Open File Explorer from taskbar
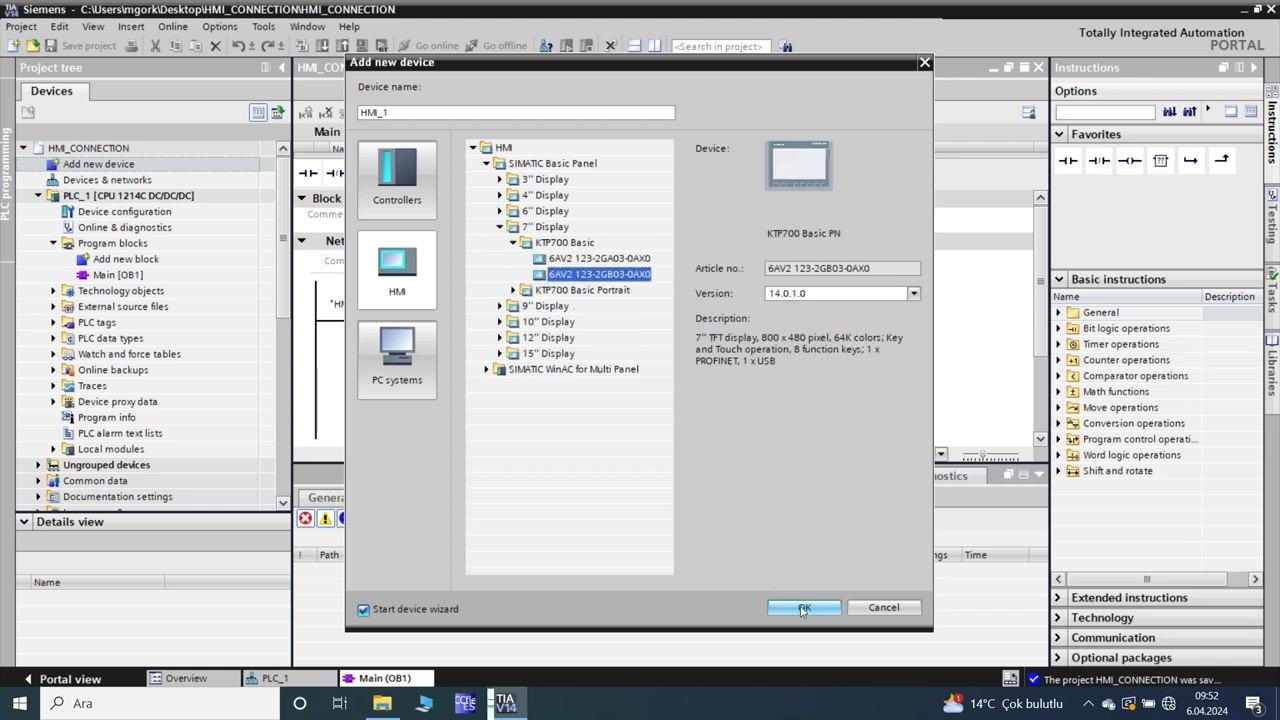 pyautogui.click(x=382, y=703)
